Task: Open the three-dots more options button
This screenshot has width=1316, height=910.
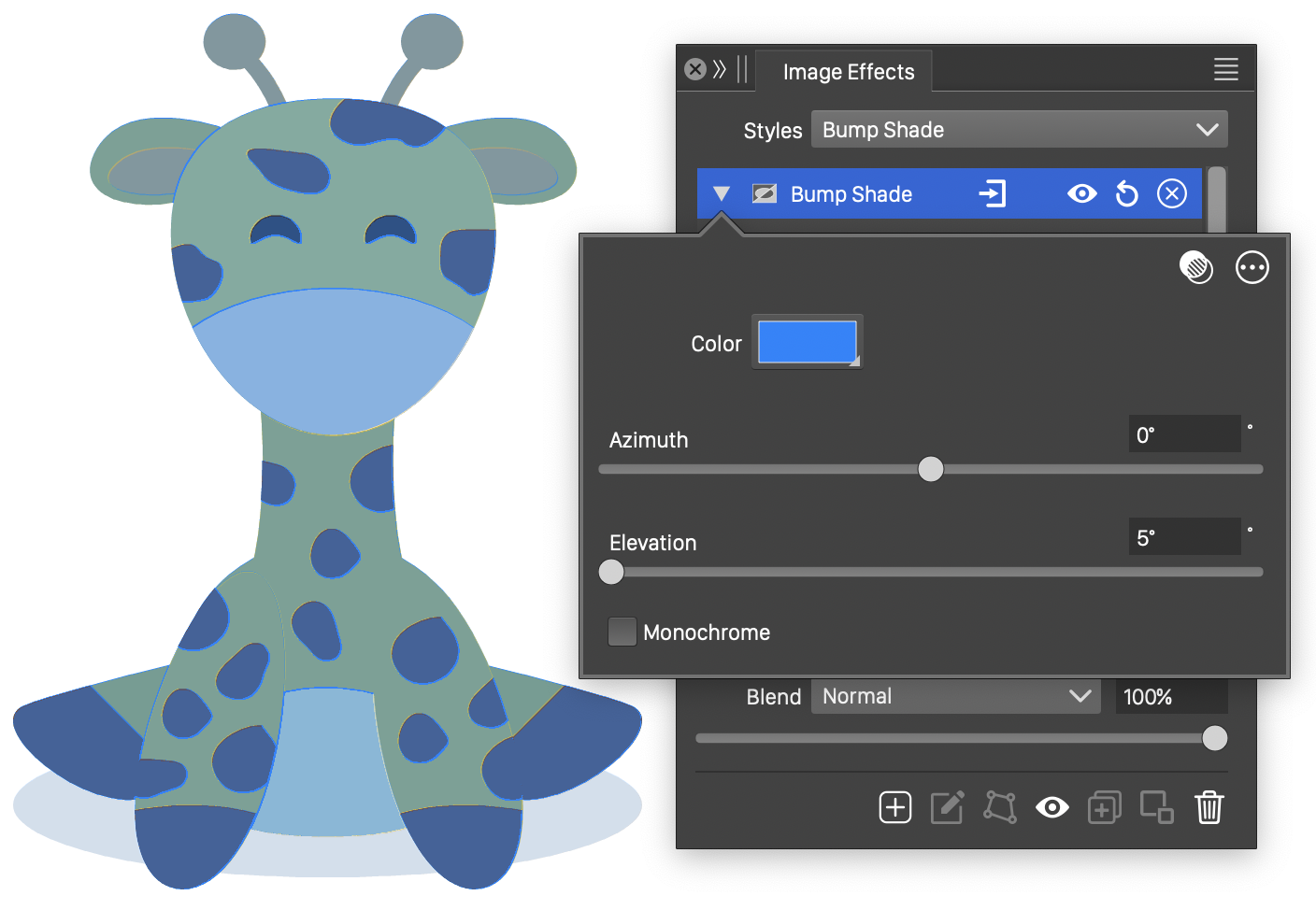Action: 1252,268
